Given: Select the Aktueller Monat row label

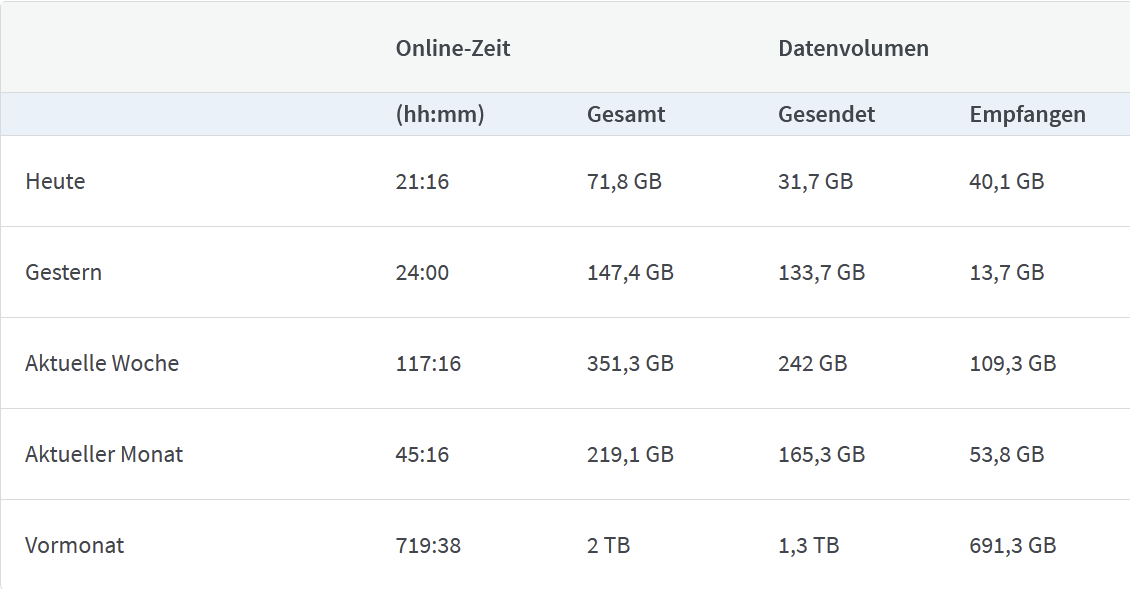Looking at the screenshot, I should point(104,454).
